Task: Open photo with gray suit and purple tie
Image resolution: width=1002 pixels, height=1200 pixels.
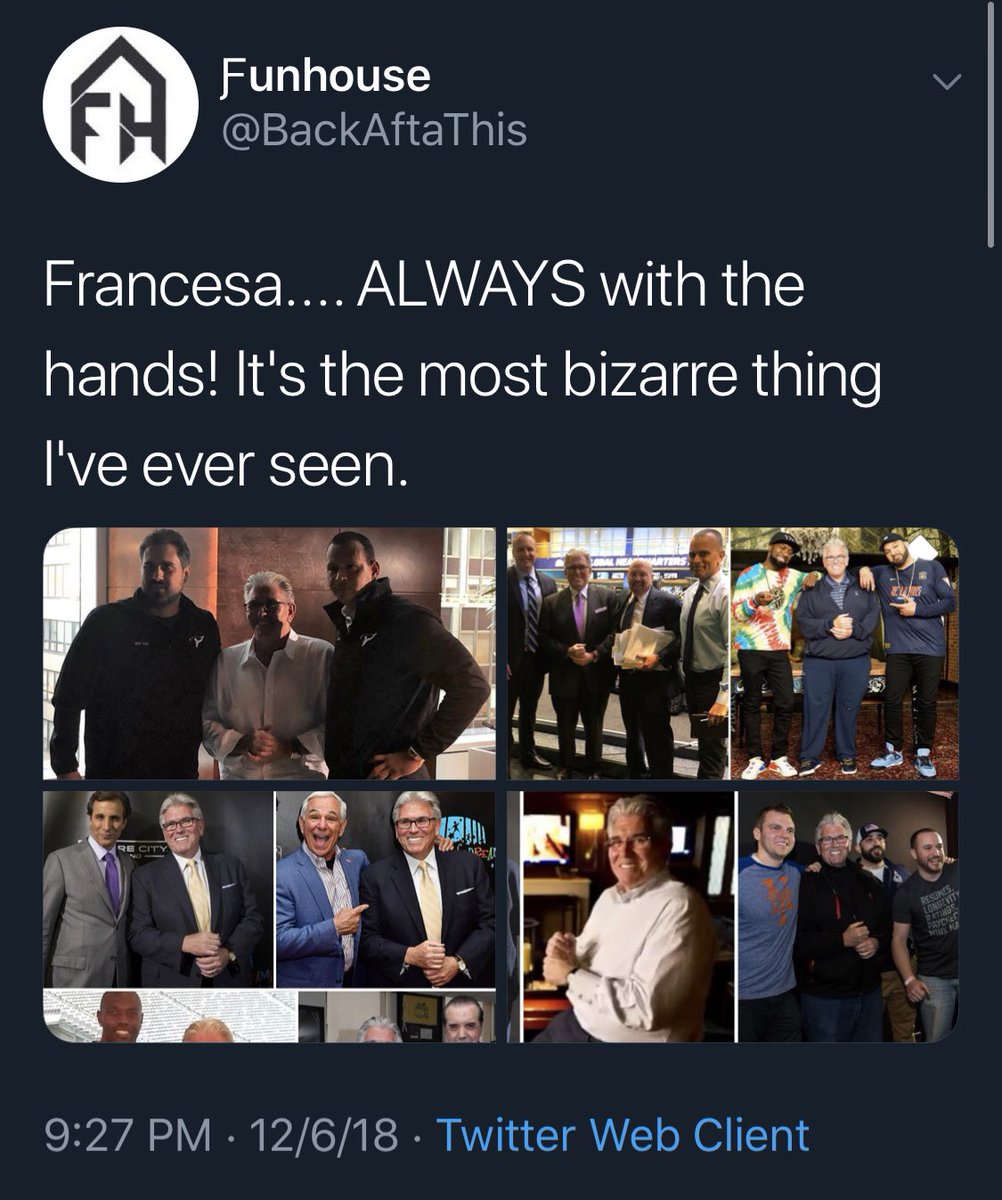Action: (x=157, y=889)
